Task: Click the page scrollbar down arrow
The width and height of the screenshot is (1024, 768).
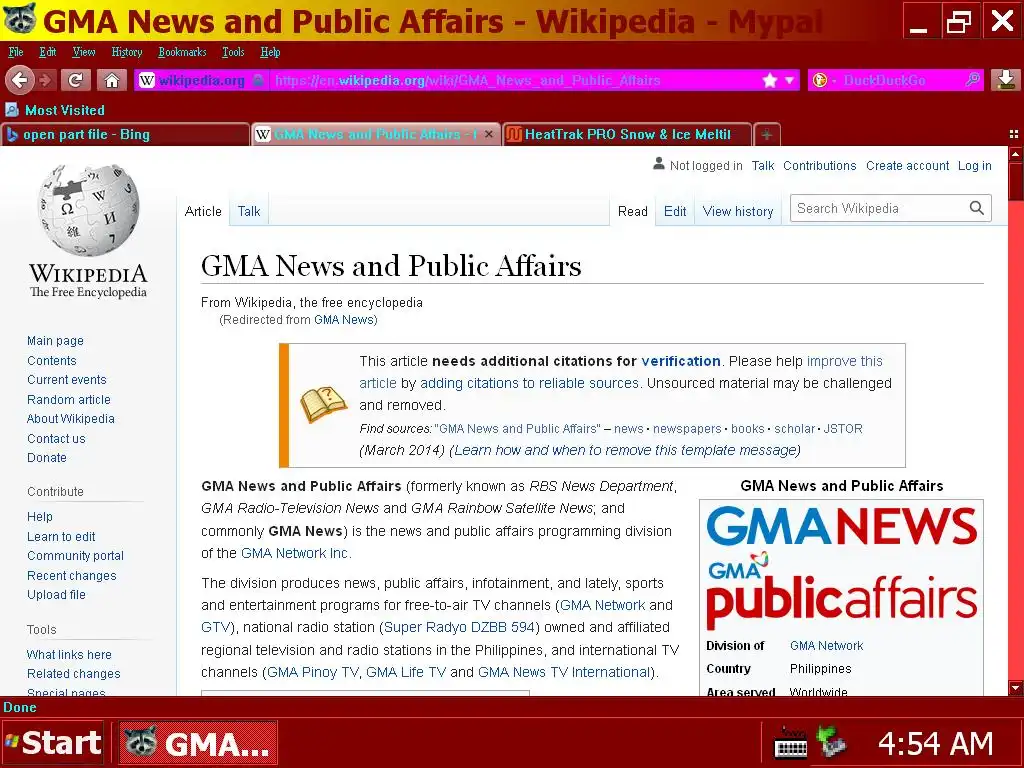Action: click(x=1016, y=688)
